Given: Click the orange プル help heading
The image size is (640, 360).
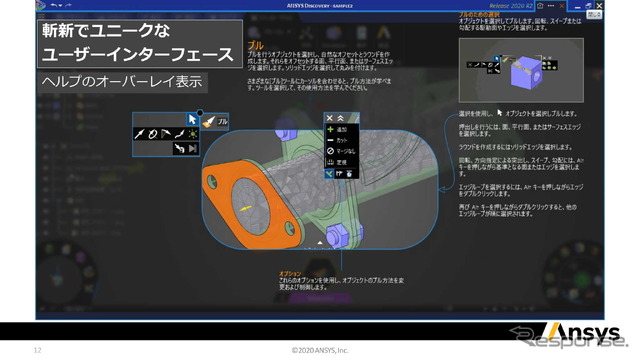Looking at the screenshot, I should 256,45.
